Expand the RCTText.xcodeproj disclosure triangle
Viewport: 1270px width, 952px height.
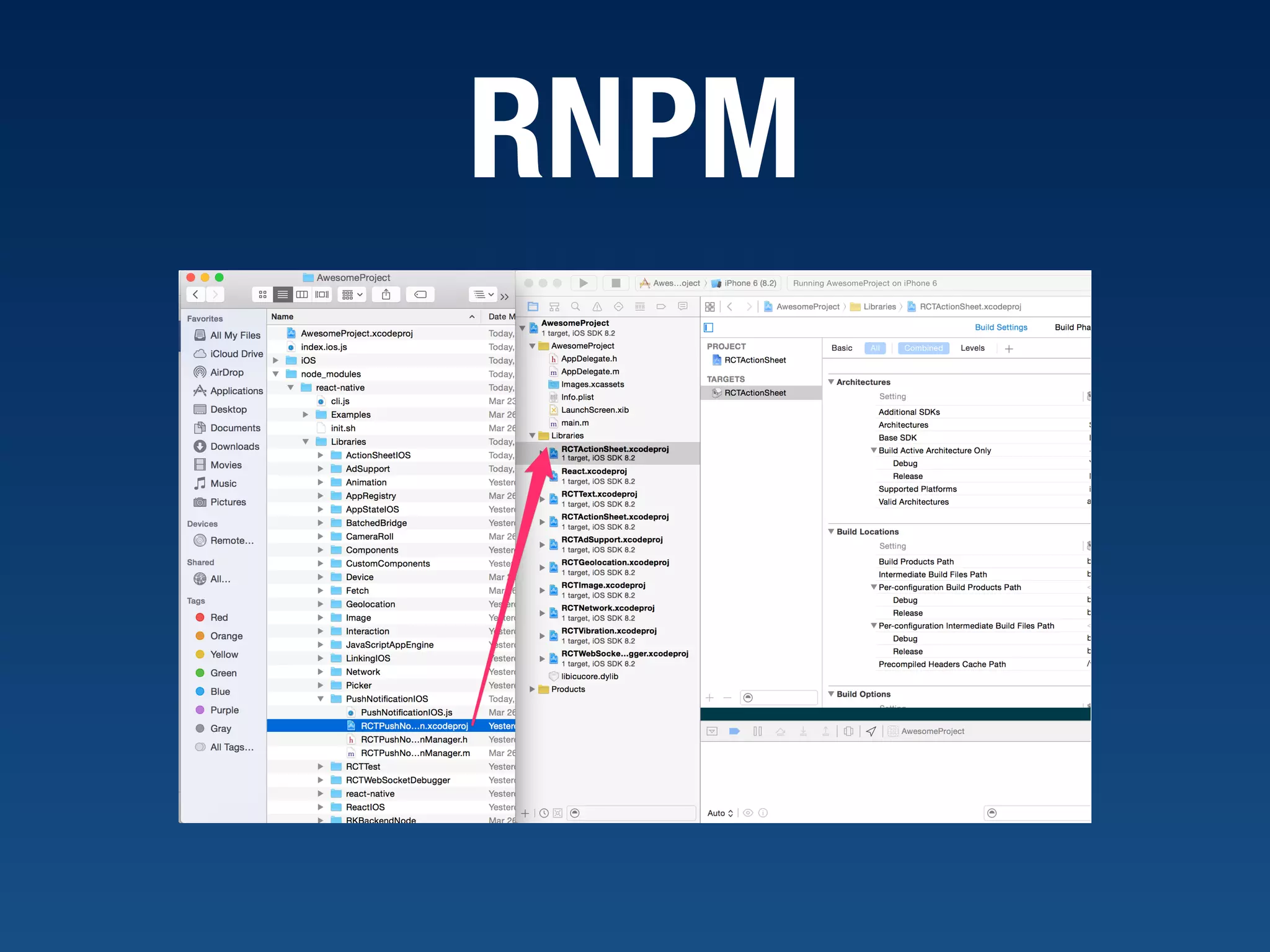[542, 499]
